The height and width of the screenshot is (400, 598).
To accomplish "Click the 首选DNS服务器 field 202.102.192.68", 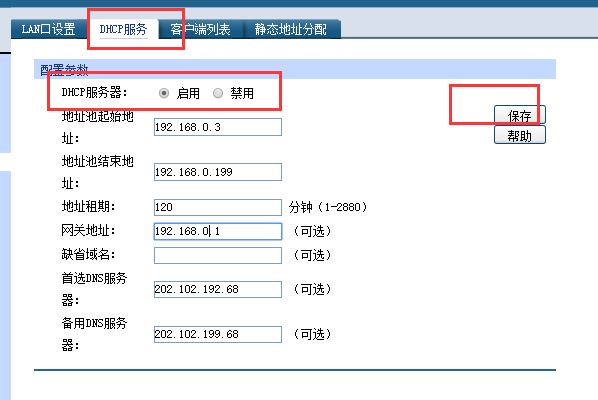I will [218, 289].
